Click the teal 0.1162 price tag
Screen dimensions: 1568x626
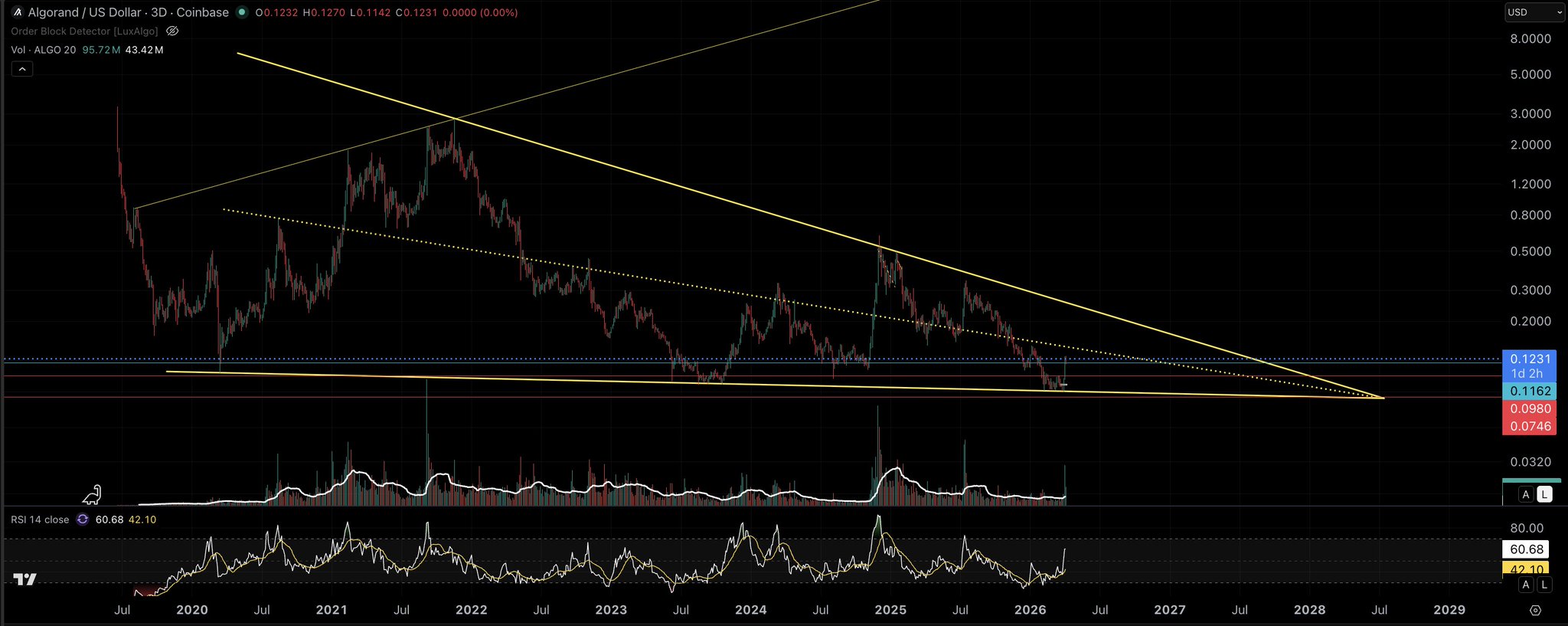coord(1530,391)
